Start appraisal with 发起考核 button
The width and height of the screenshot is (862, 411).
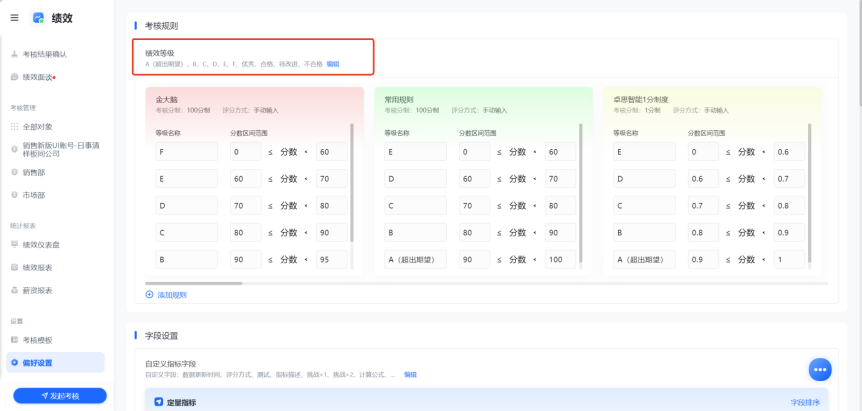point(60,396)
